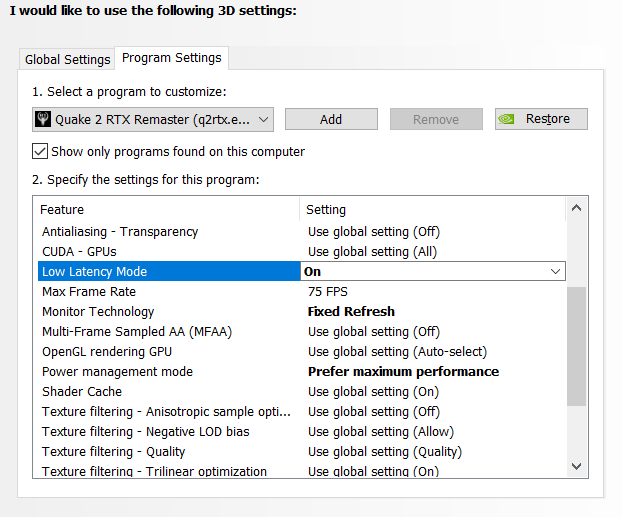Click the Antialiasing - Transparency row
This screenshot has height=517, width=622.
pos(120,232)
